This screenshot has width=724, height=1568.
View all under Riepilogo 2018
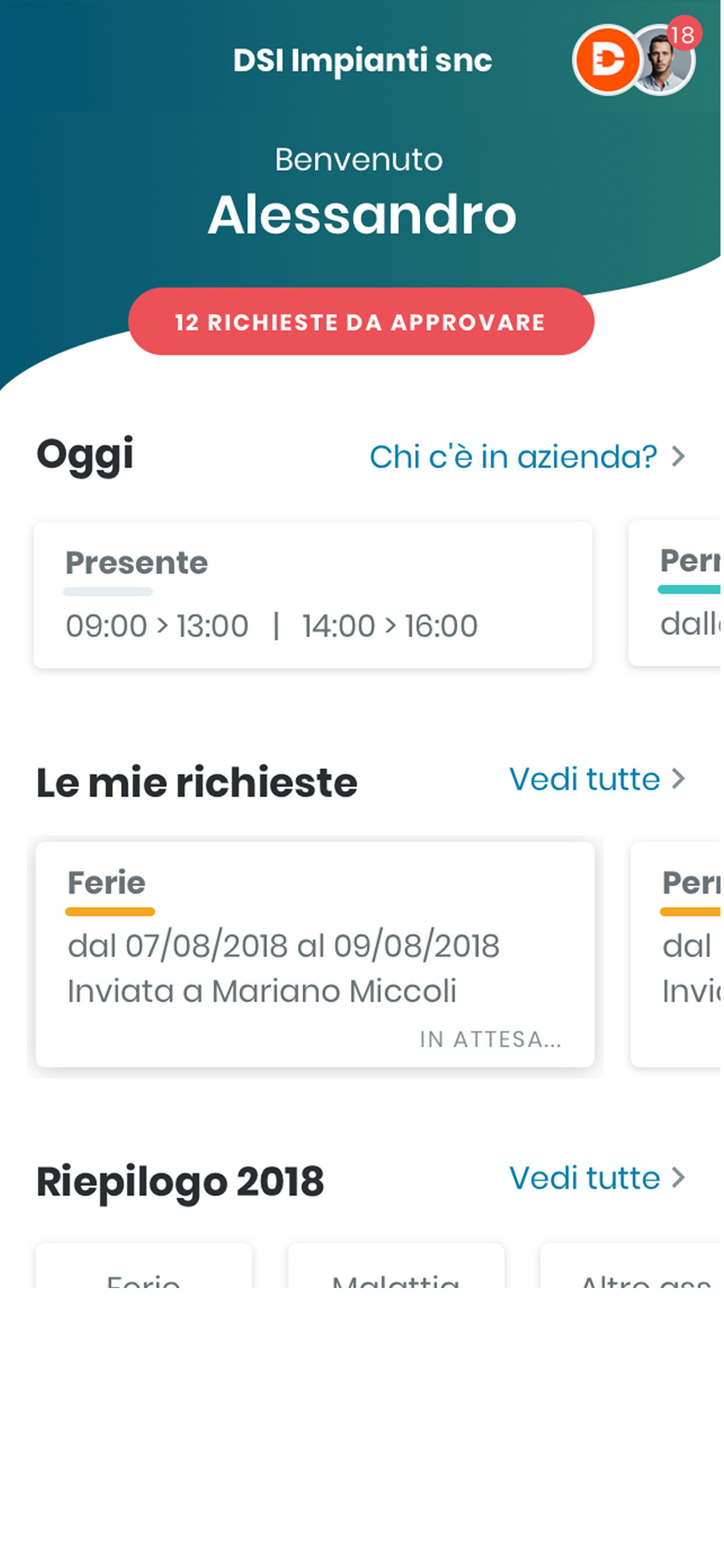pyautogui.click(x=584, y=1178)
